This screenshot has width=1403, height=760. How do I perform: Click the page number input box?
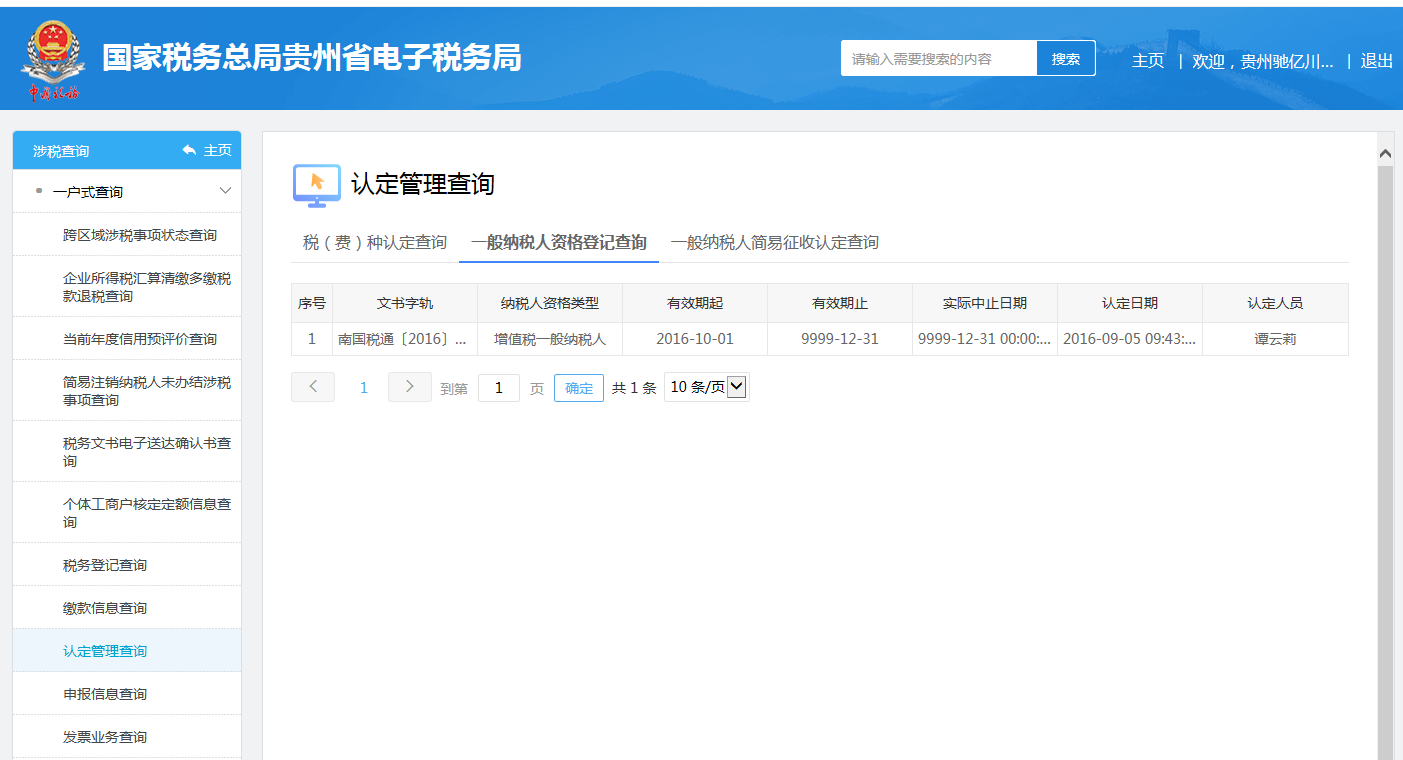pos(498,388)
